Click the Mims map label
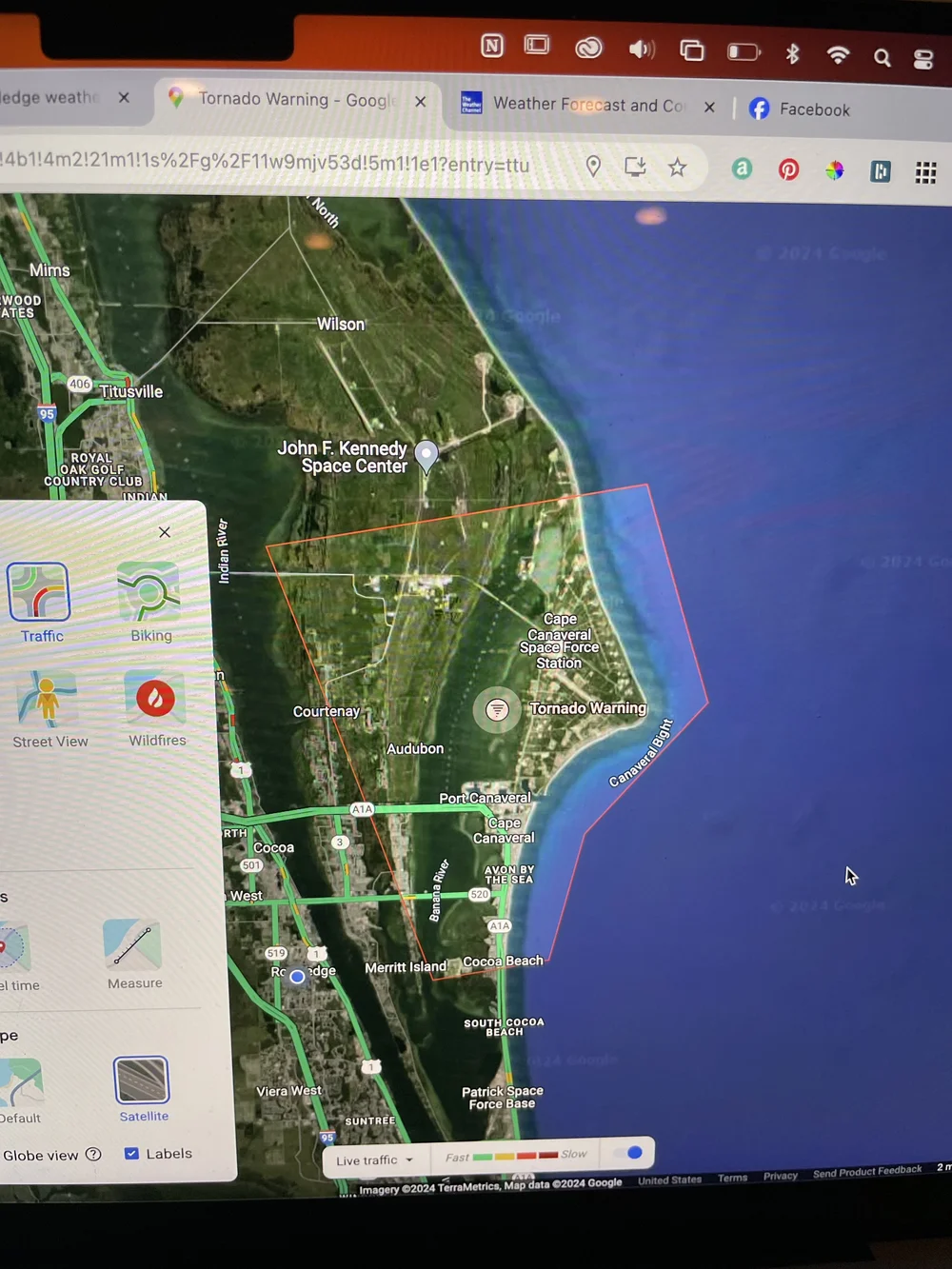 pos(50,270)
